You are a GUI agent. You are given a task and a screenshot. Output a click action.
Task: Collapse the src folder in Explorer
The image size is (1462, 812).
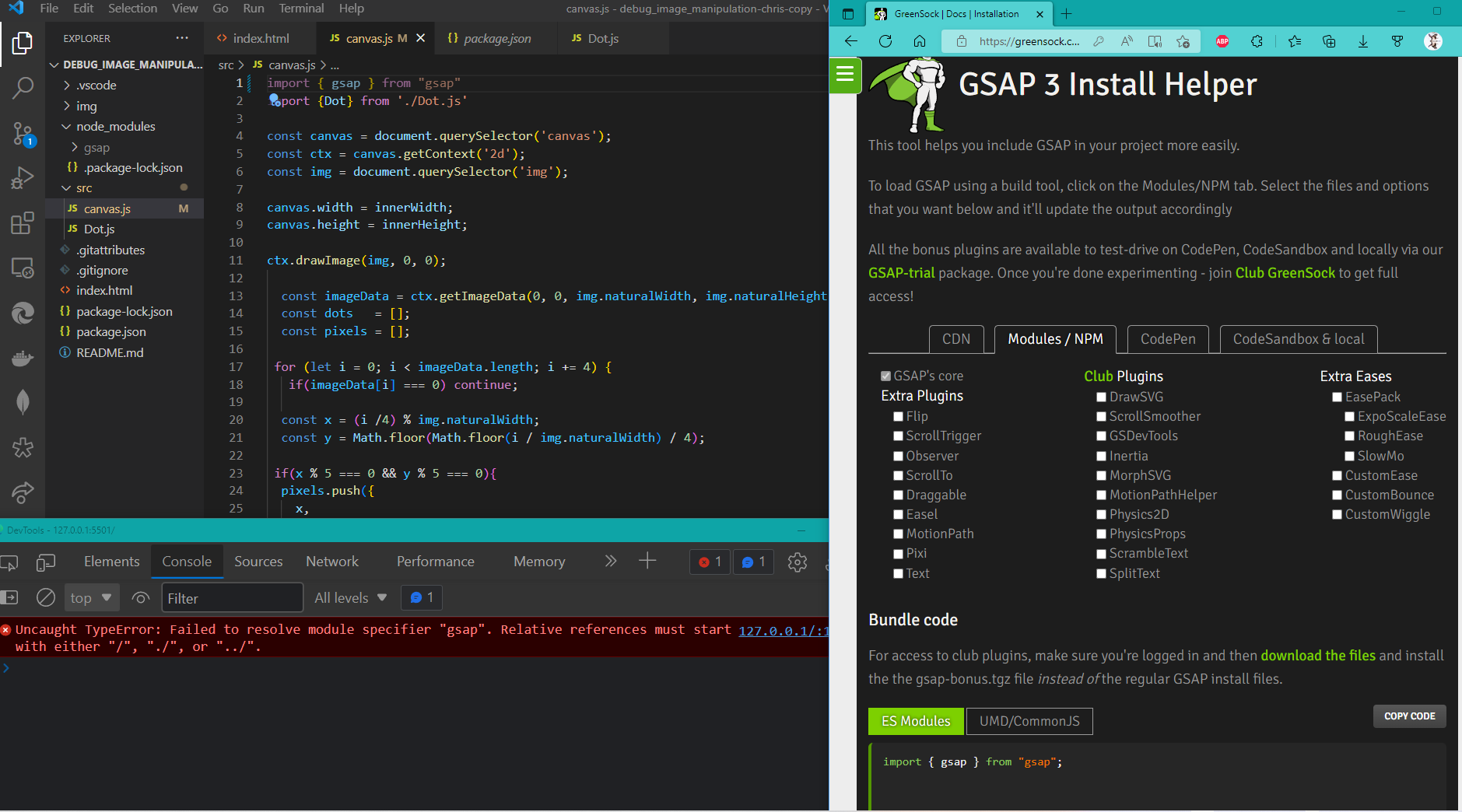point(83,188)
